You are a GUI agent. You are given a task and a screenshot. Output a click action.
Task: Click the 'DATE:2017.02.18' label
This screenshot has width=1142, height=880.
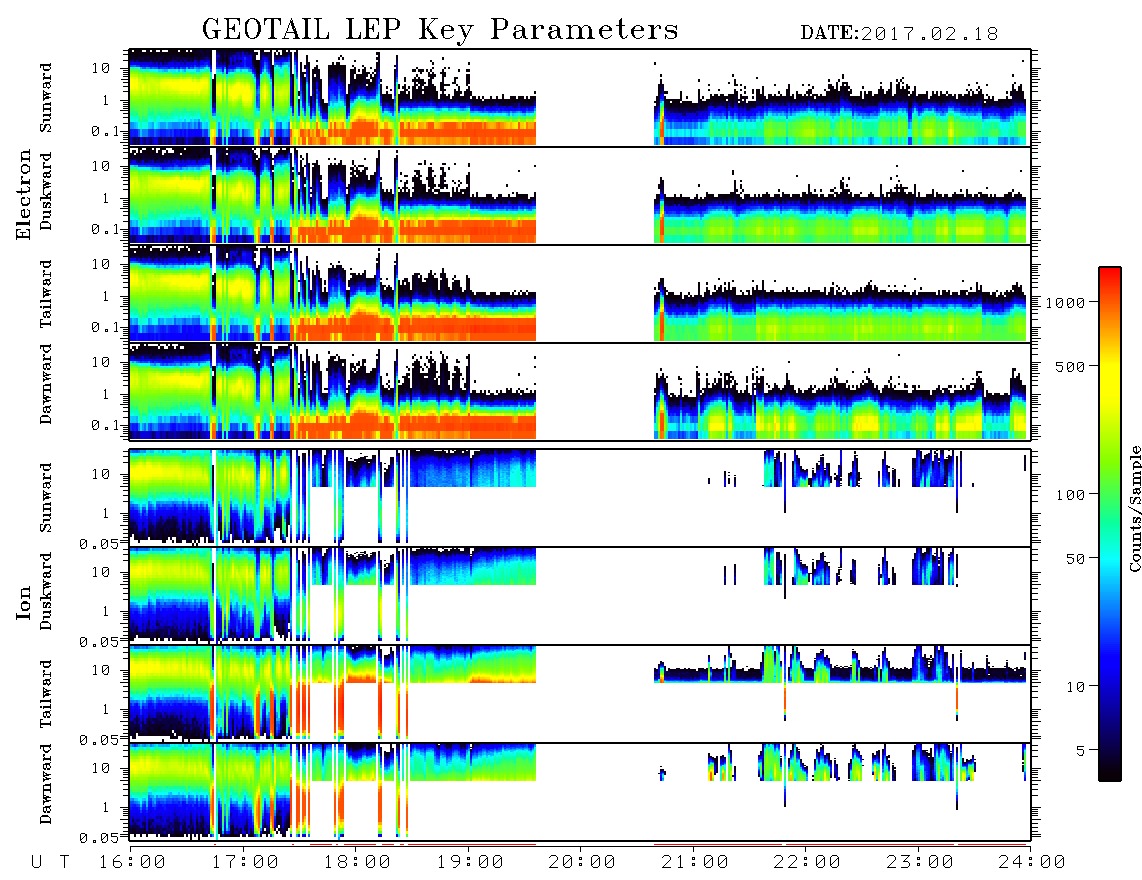899,34
